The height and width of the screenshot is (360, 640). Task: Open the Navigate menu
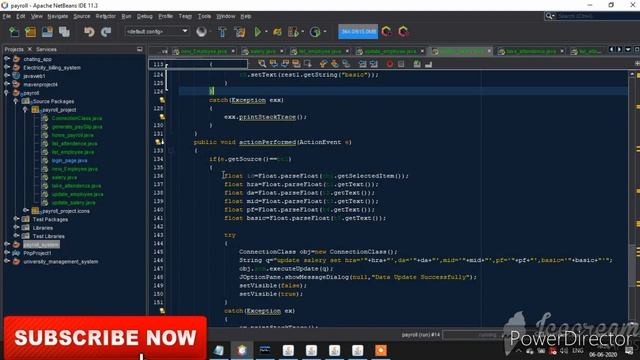(x=58, y=16)
